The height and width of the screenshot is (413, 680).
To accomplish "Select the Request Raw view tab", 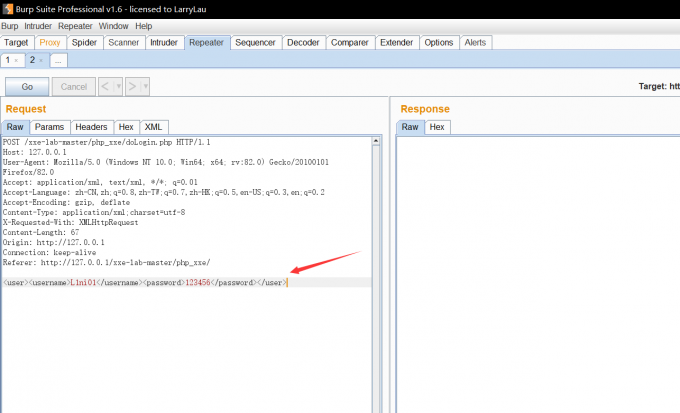I will 15,127.
